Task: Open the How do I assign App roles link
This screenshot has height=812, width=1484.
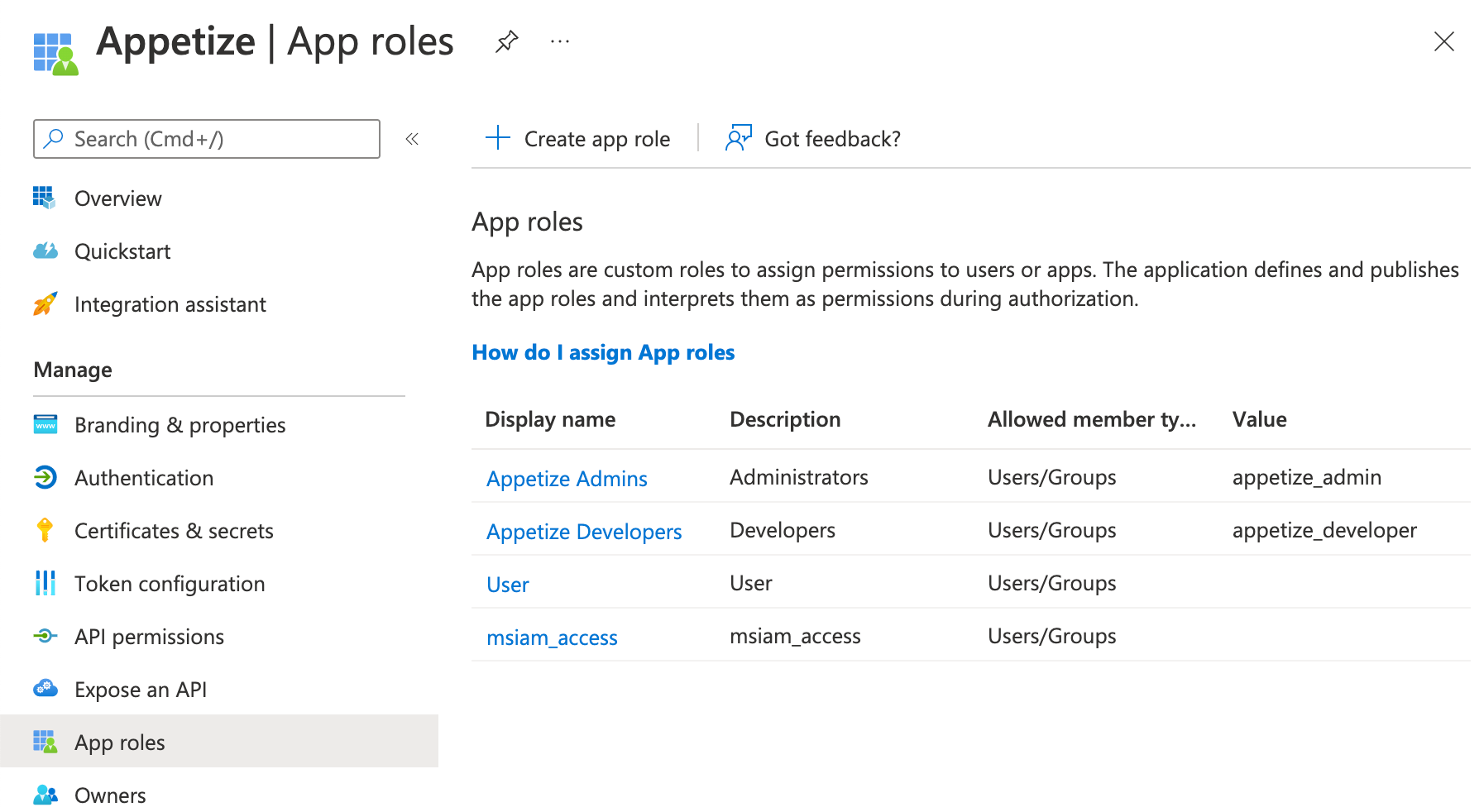Action: pyautogui.click(x=603, y=353)
